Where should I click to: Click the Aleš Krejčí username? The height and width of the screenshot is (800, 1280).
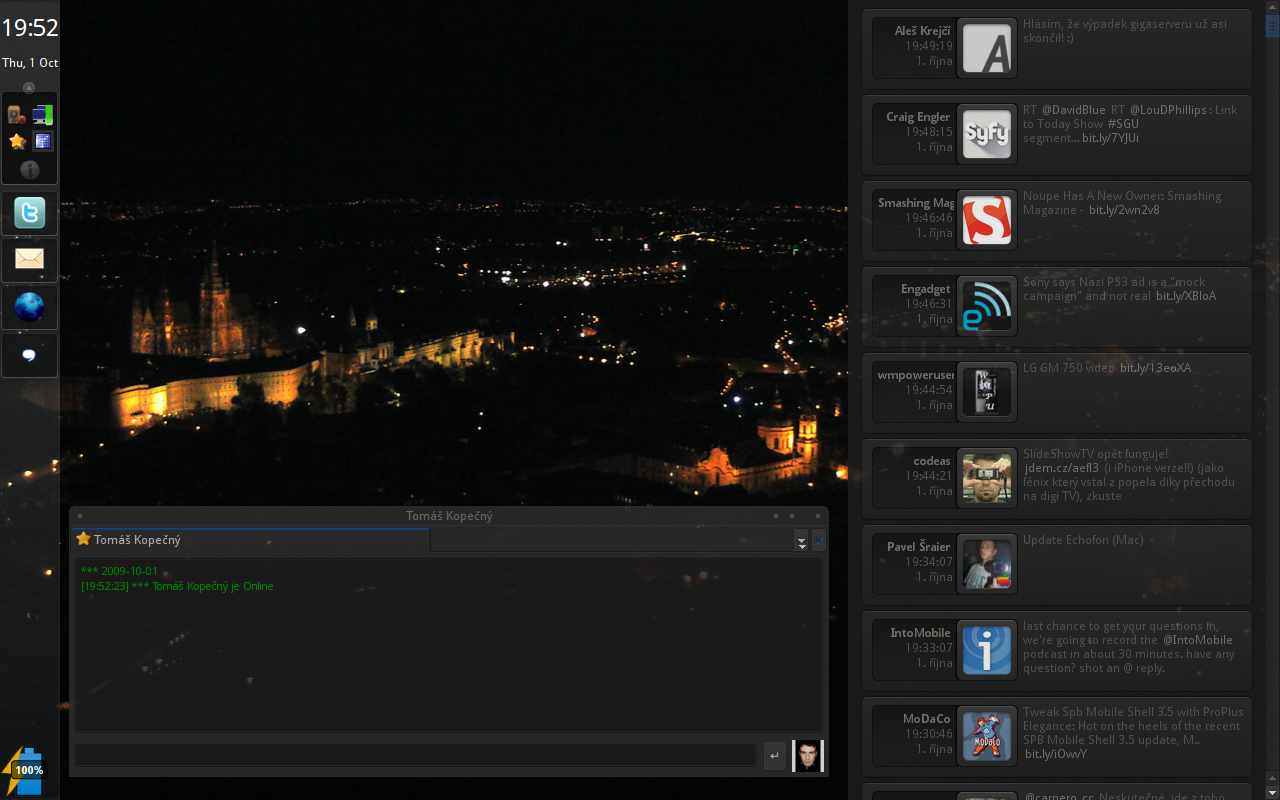[922, 31]
